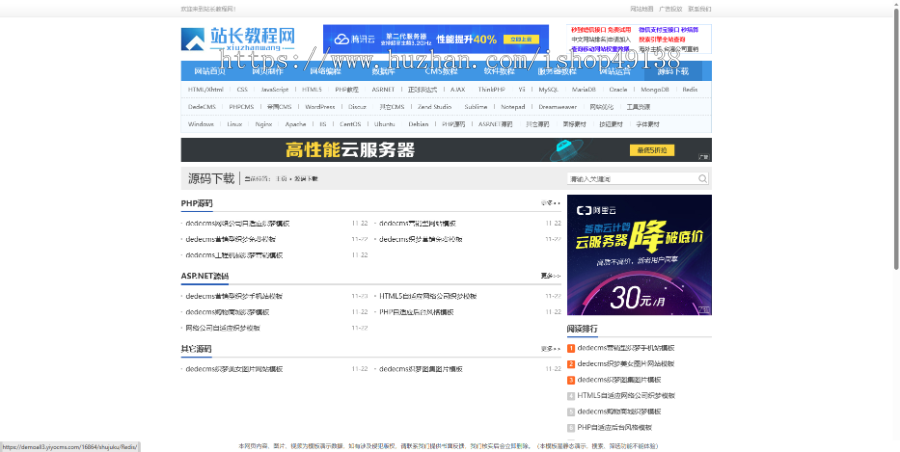Open the Notepad category link

513,107
